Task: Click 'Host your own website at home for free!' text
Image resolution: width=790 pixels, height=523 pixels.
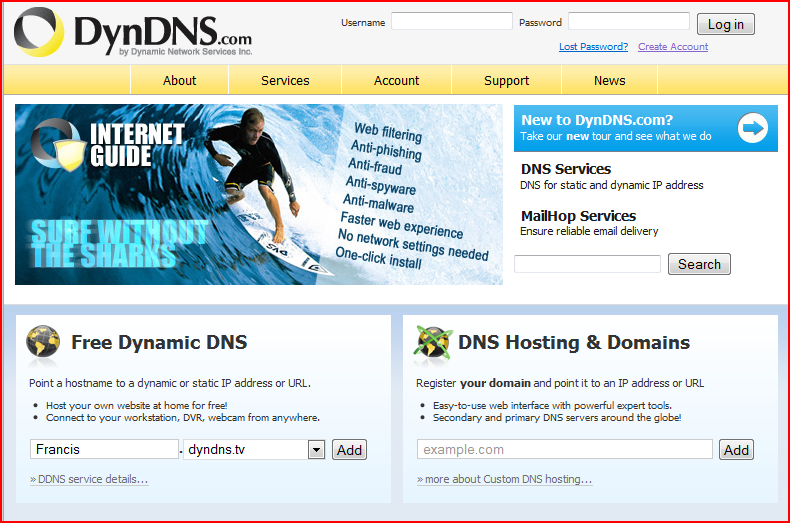Action: coord(137,406)
